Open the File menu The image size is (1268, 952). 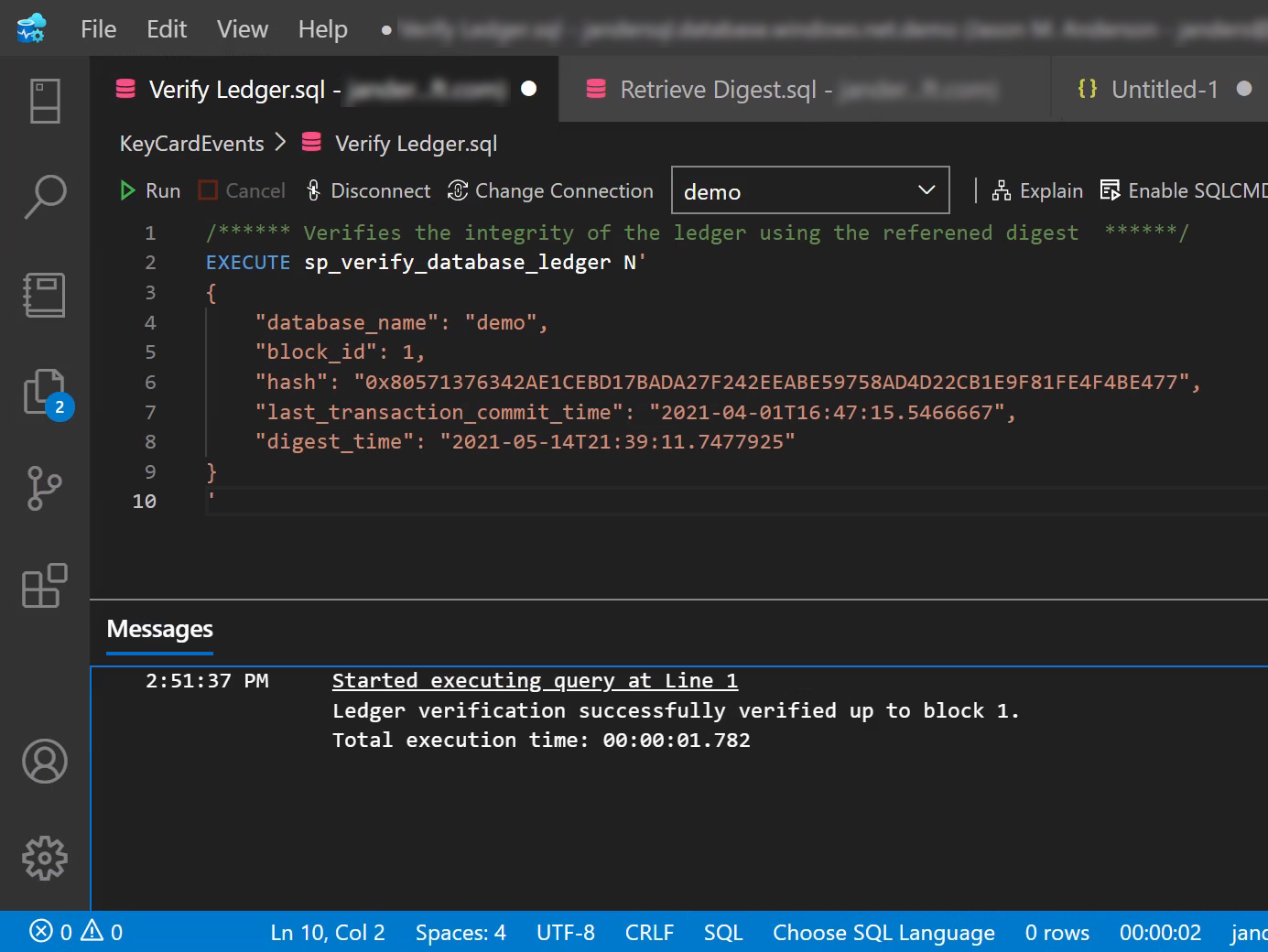click(x=97, y=28)
